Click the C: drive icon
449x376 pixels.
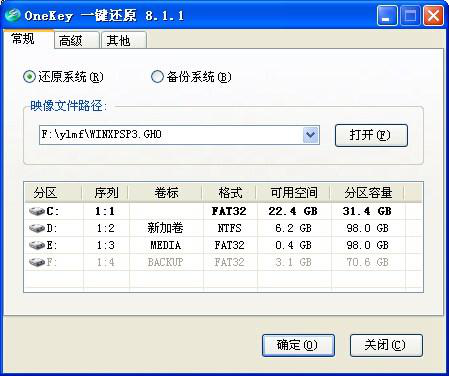coord(36,211)
